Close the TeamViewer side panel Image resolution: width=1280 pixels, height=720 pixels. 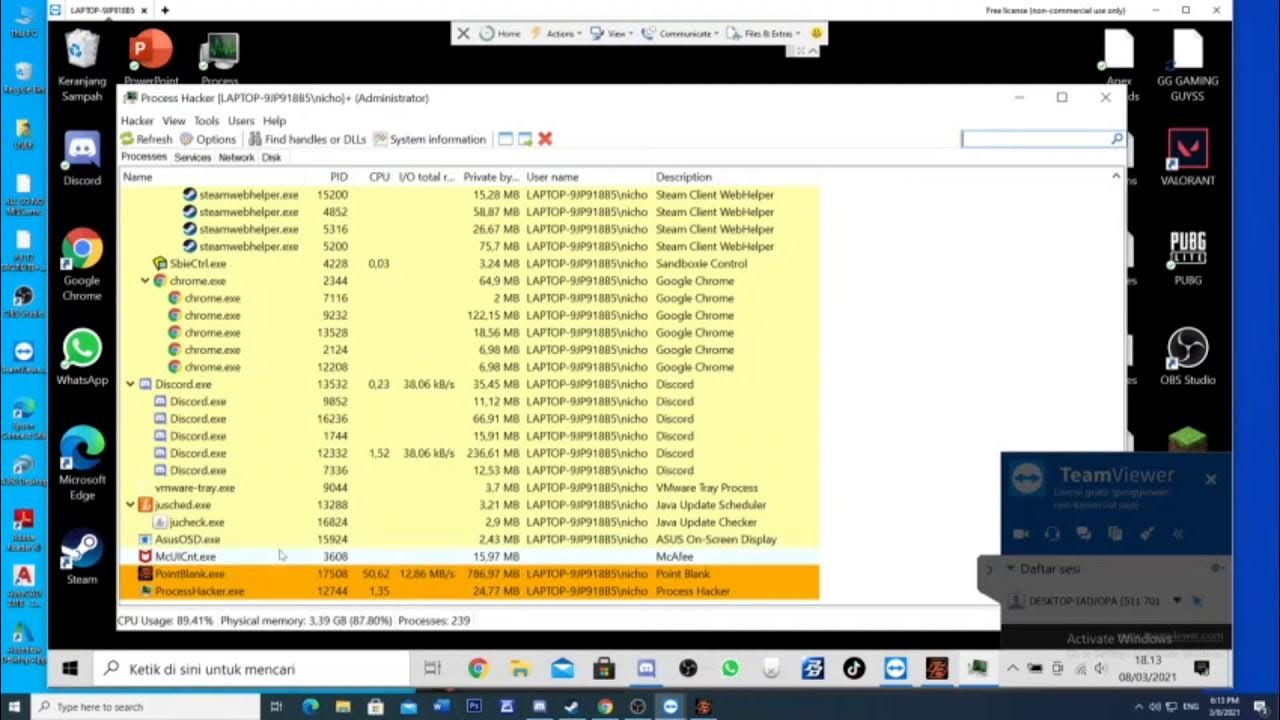point(1210,479)
